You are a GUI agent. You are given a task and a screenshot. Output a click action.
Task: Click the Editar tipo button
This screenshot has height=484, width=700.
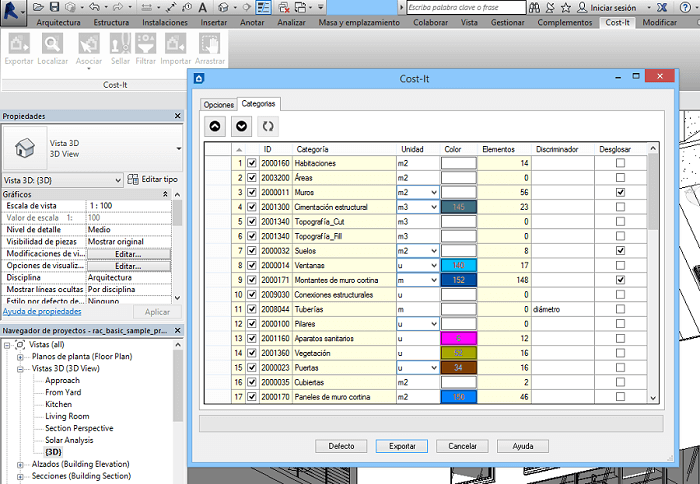click(153, 179)
